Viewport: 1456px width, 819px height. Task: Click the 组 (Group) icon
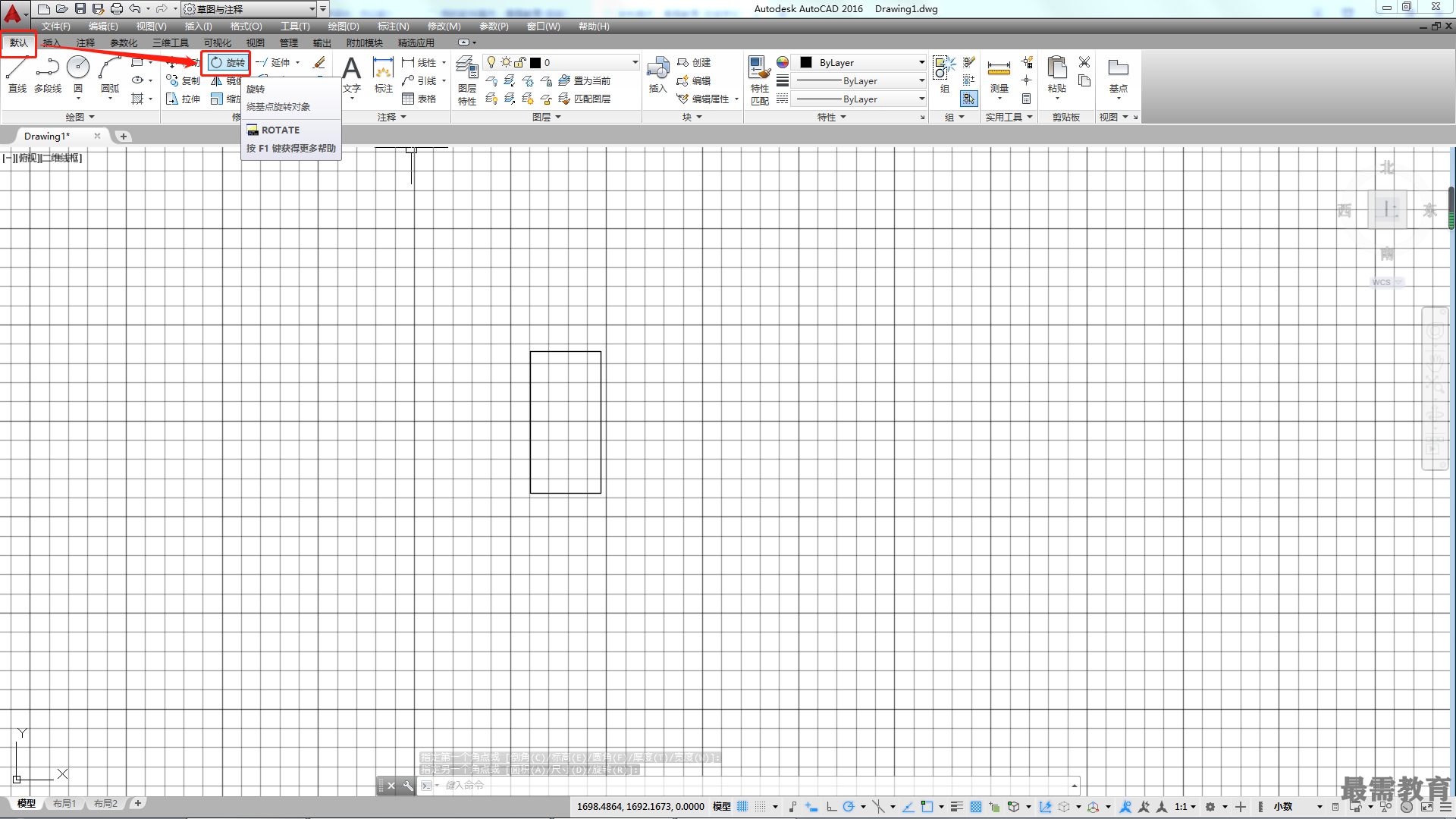(944, 74)
